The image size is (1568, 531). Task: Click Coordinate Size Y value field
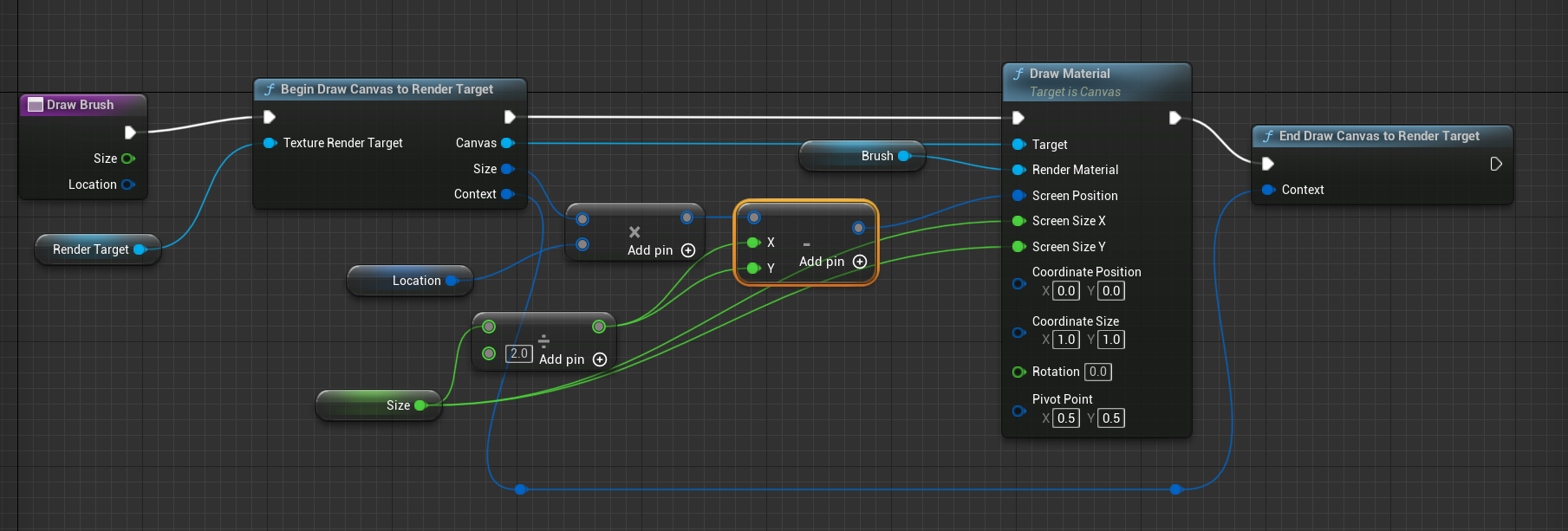(x=1111, y=340)
